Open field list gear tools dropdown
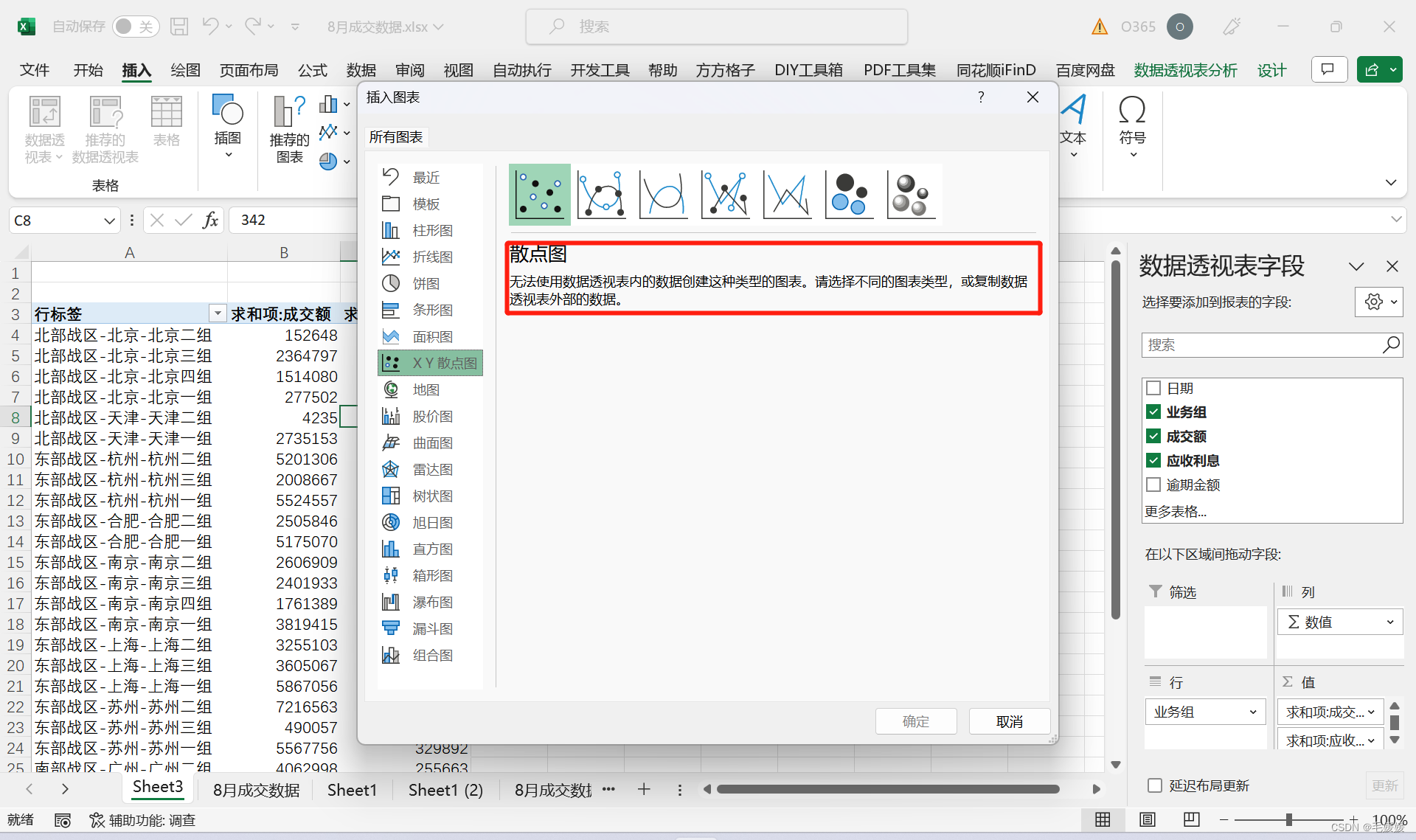 [x=1379, y=302]
